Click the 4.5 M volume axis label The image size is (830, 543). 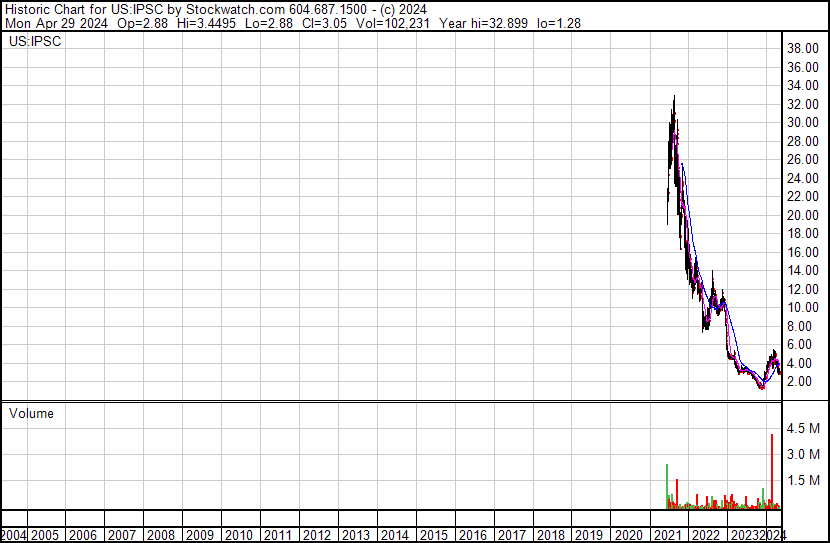804,428
